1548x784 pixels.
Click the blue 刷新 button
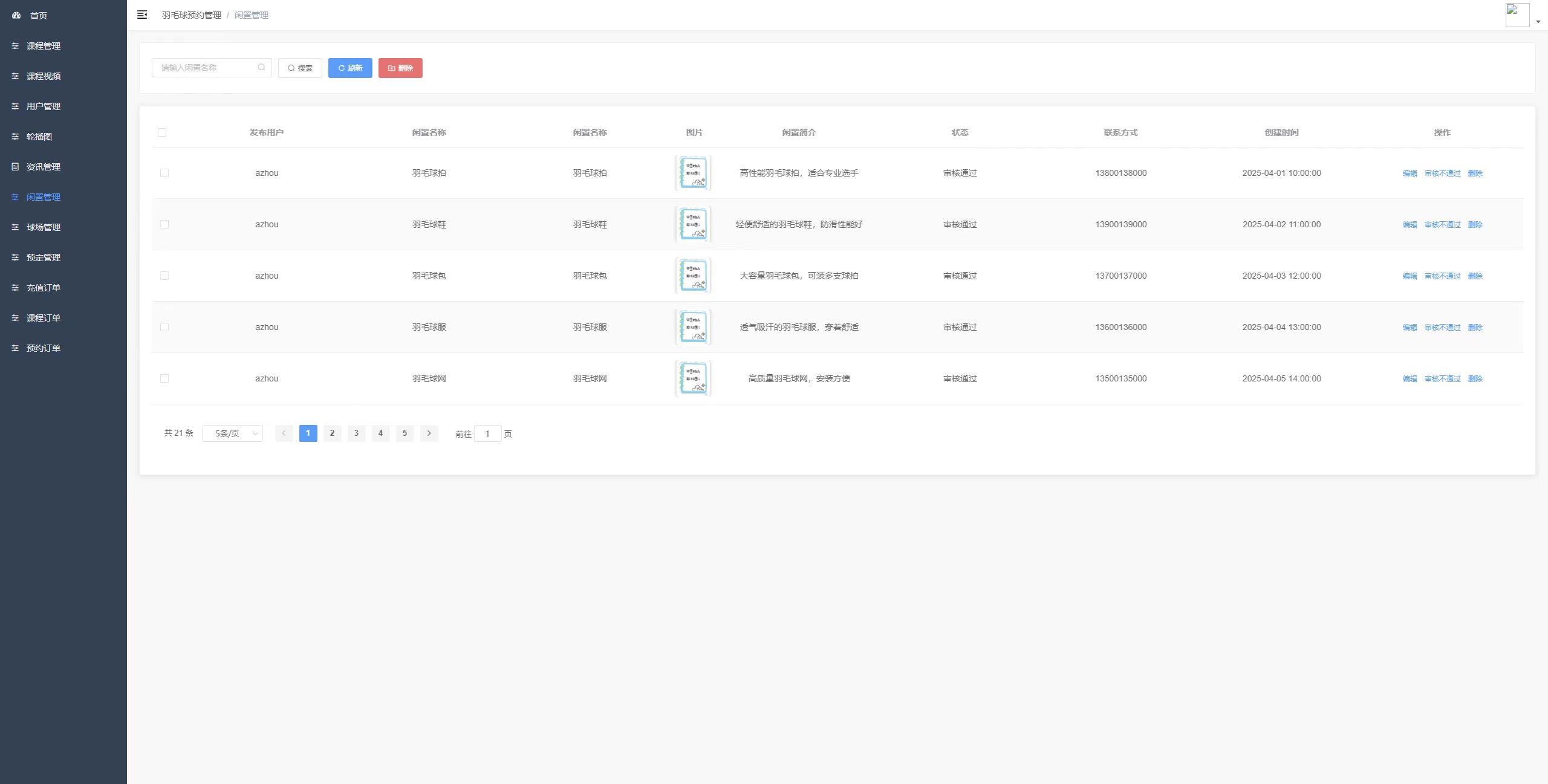[350, 68]
